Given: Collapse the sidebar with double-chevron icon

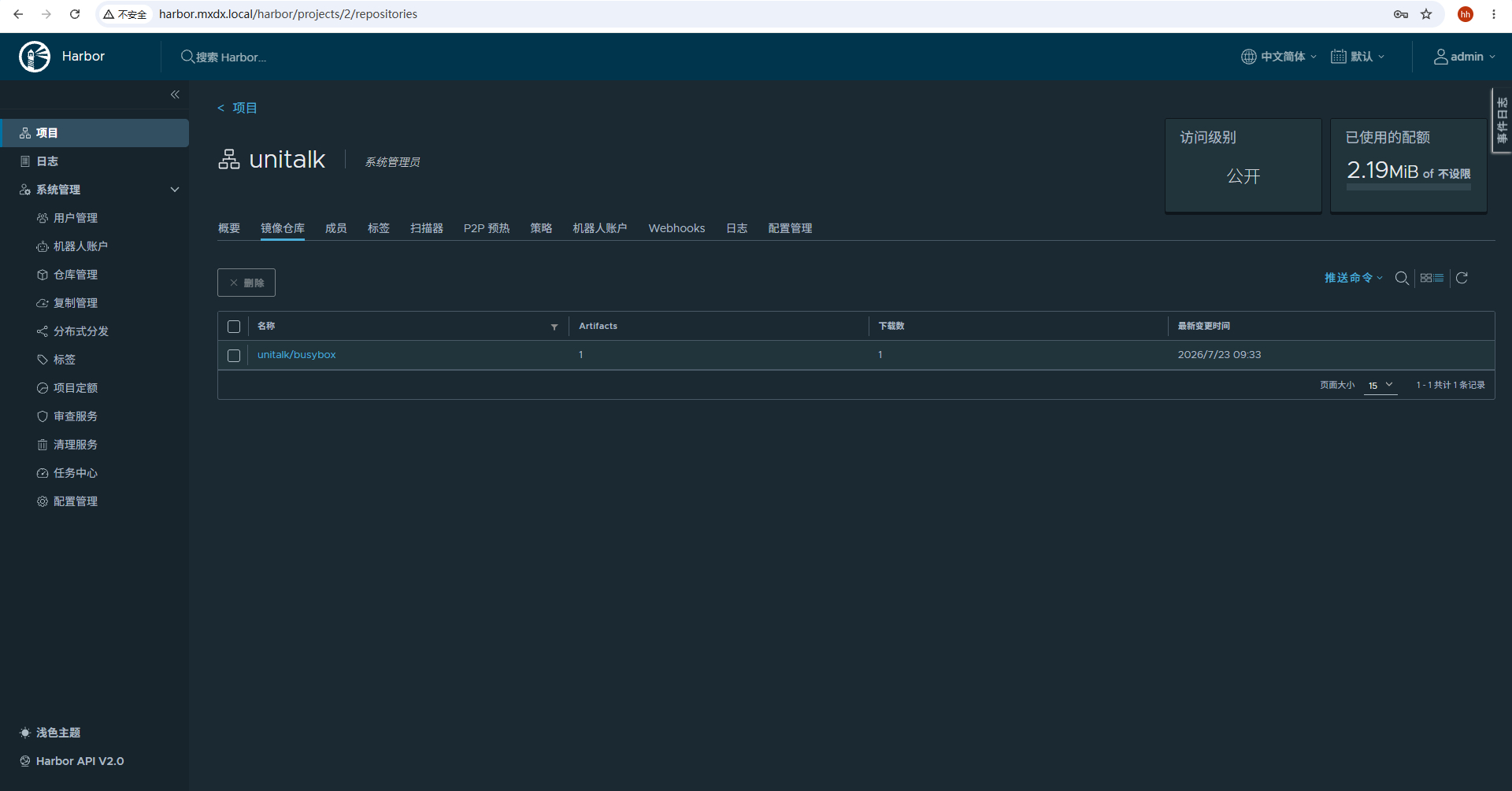Looking at the screenshot, I should click(x=175, y=94).
